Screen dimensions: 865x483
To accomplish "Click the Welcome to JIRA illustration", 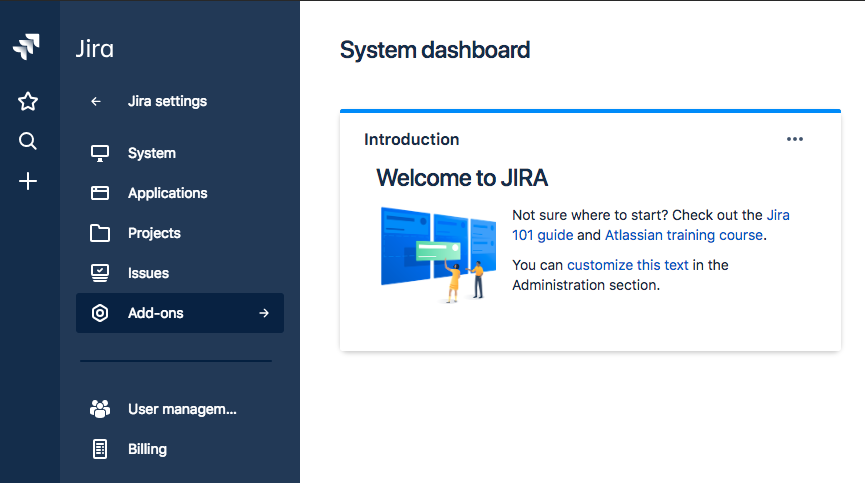I will click(439, 254).
